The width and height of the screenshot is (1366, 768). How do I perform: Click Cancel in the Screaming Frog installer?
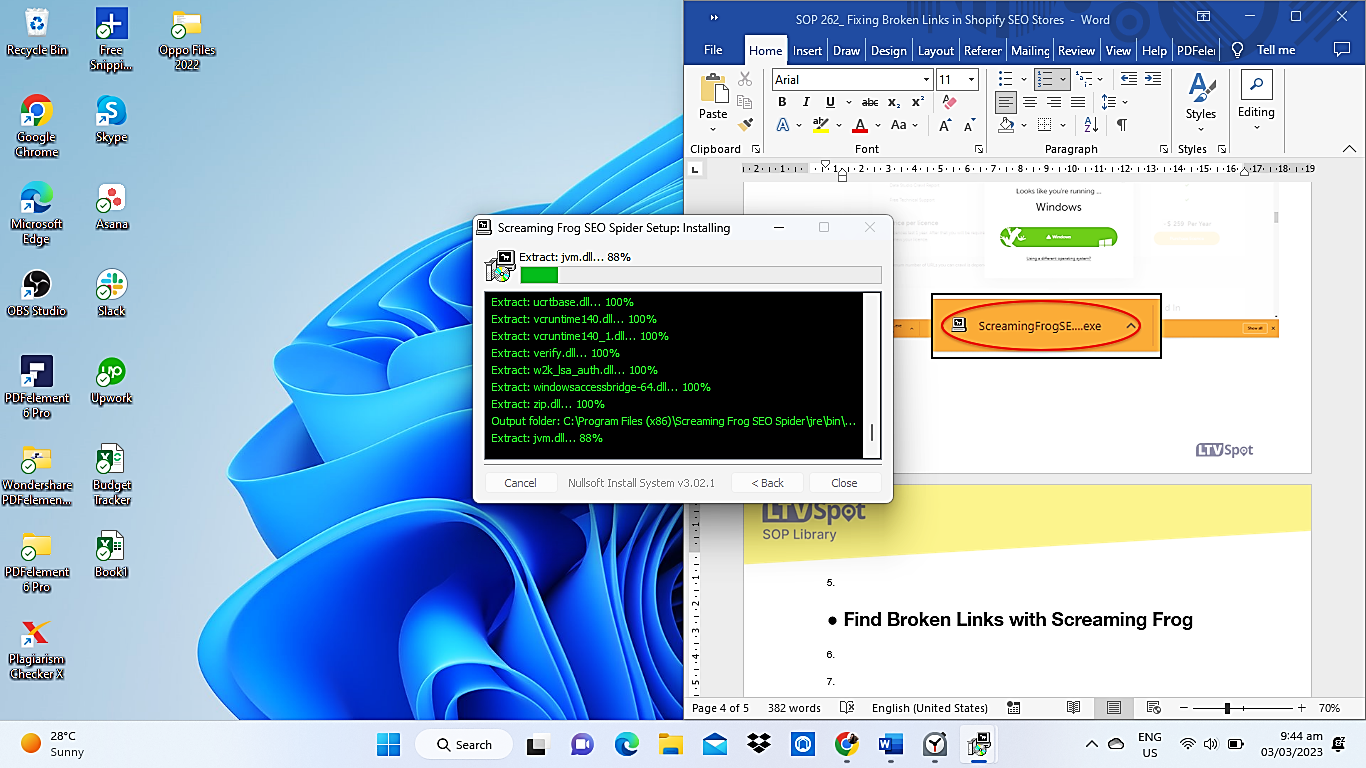(x=520, y=482)
